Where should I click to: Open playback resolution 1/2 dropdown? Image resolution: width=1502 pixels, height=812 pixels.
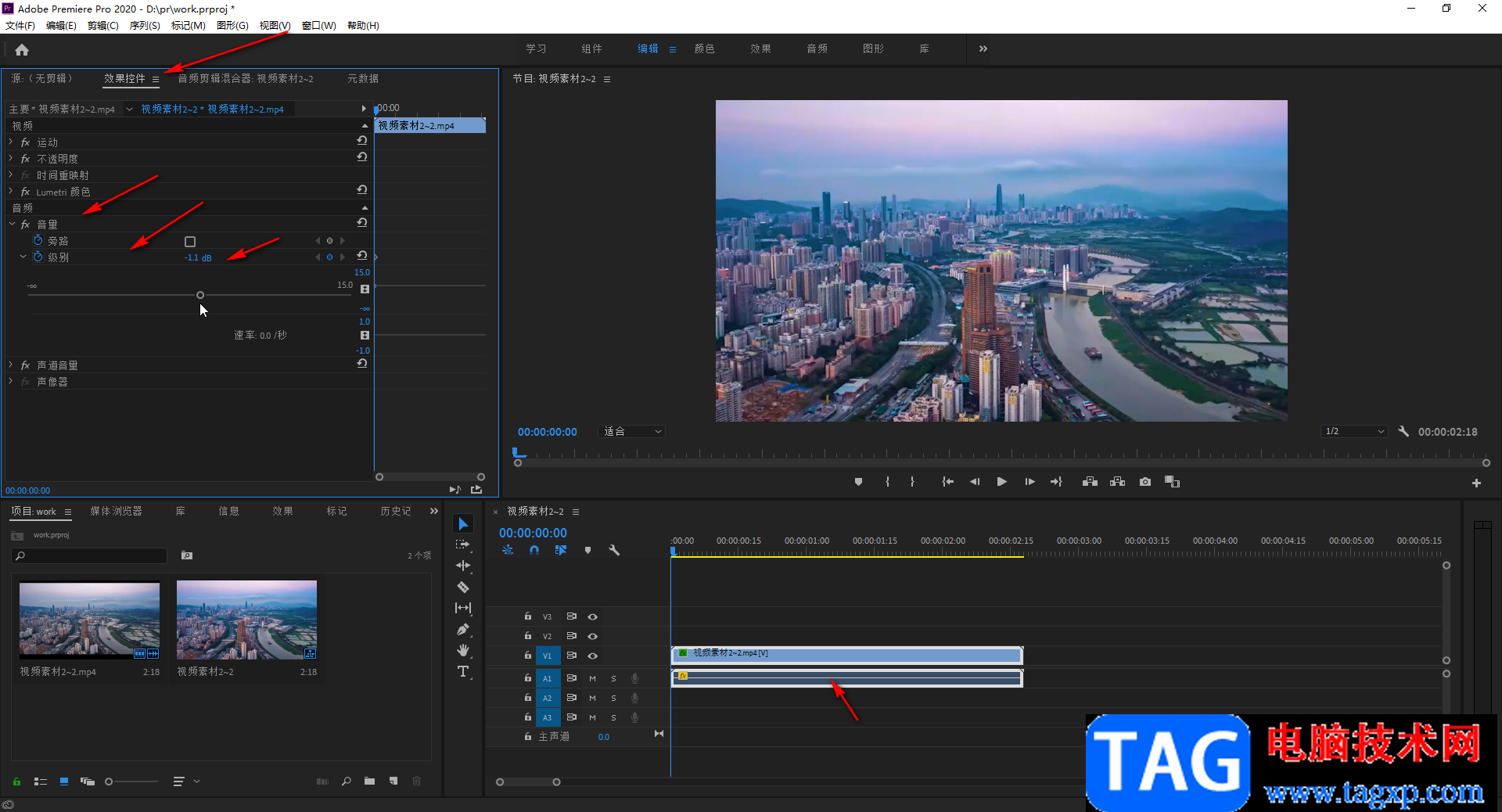click(x=1354, y=431)
